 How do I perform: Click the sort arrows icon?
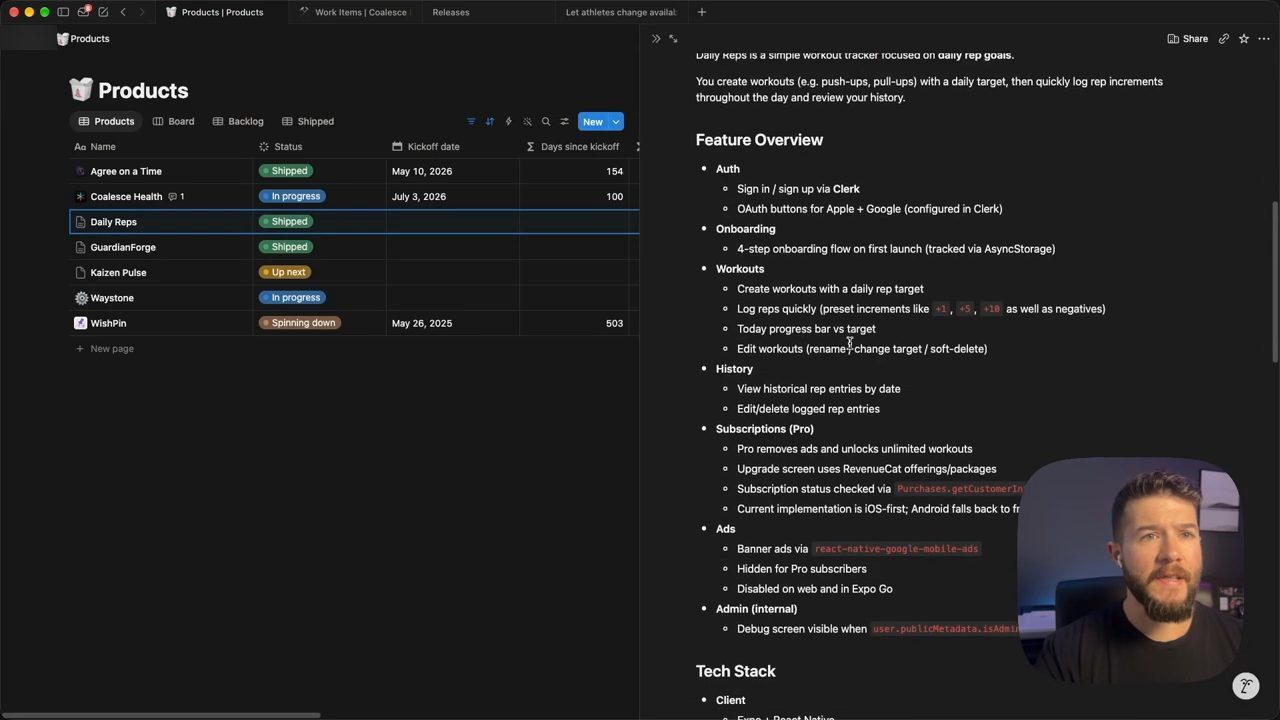pyautogui.click(x=490, y=122)
